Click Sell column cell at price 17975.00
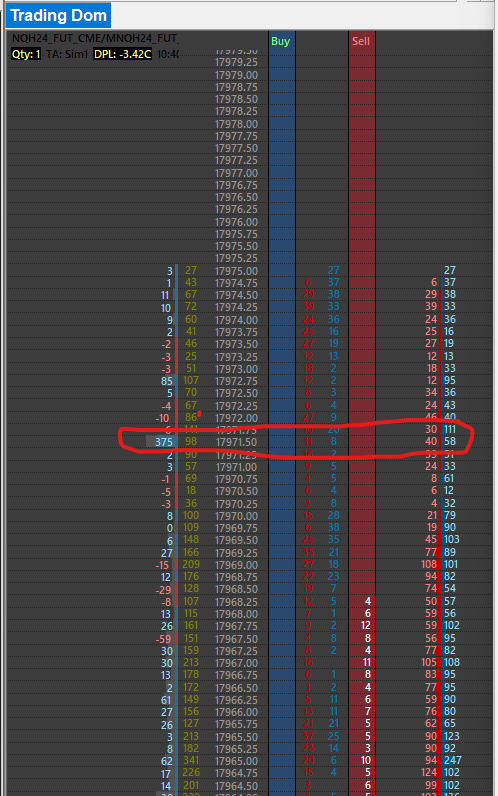The image size is (498, 796). 361,271
